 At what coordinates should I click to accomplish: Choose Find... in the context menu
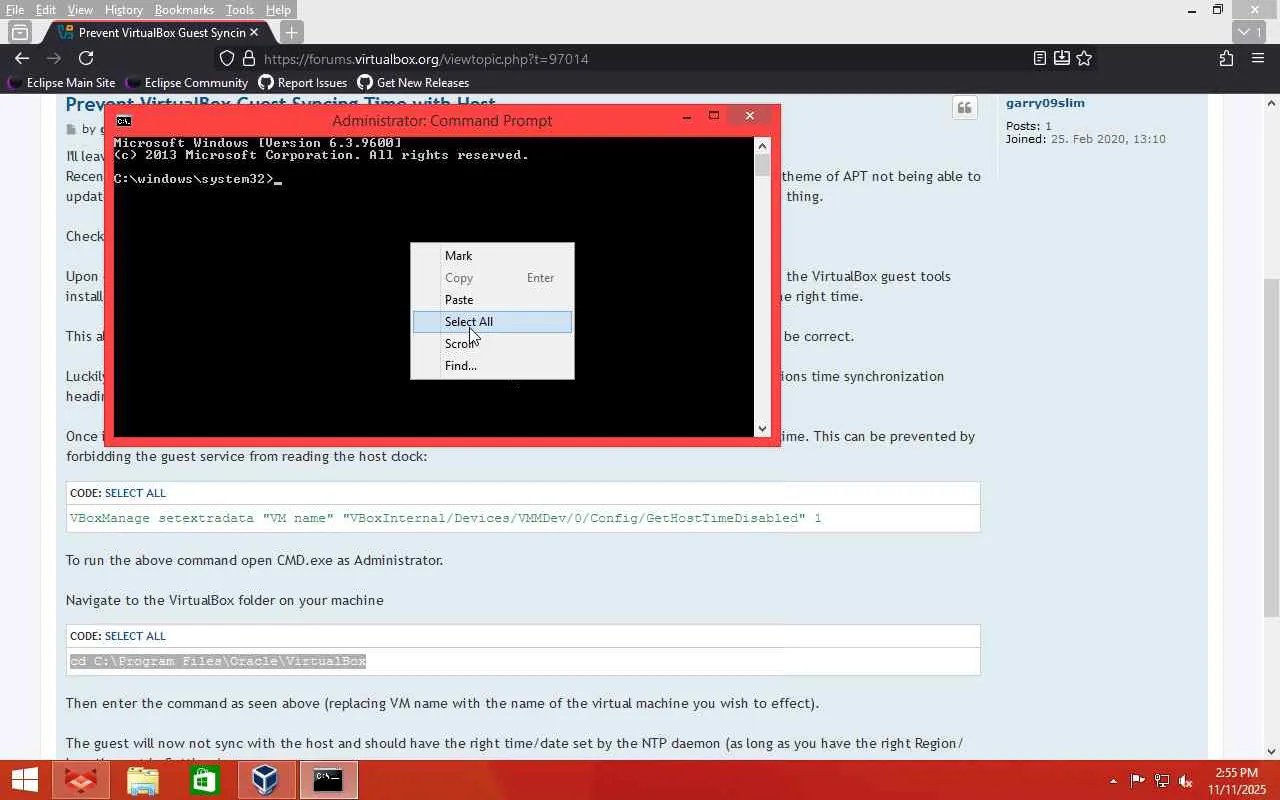pos(492,366)
